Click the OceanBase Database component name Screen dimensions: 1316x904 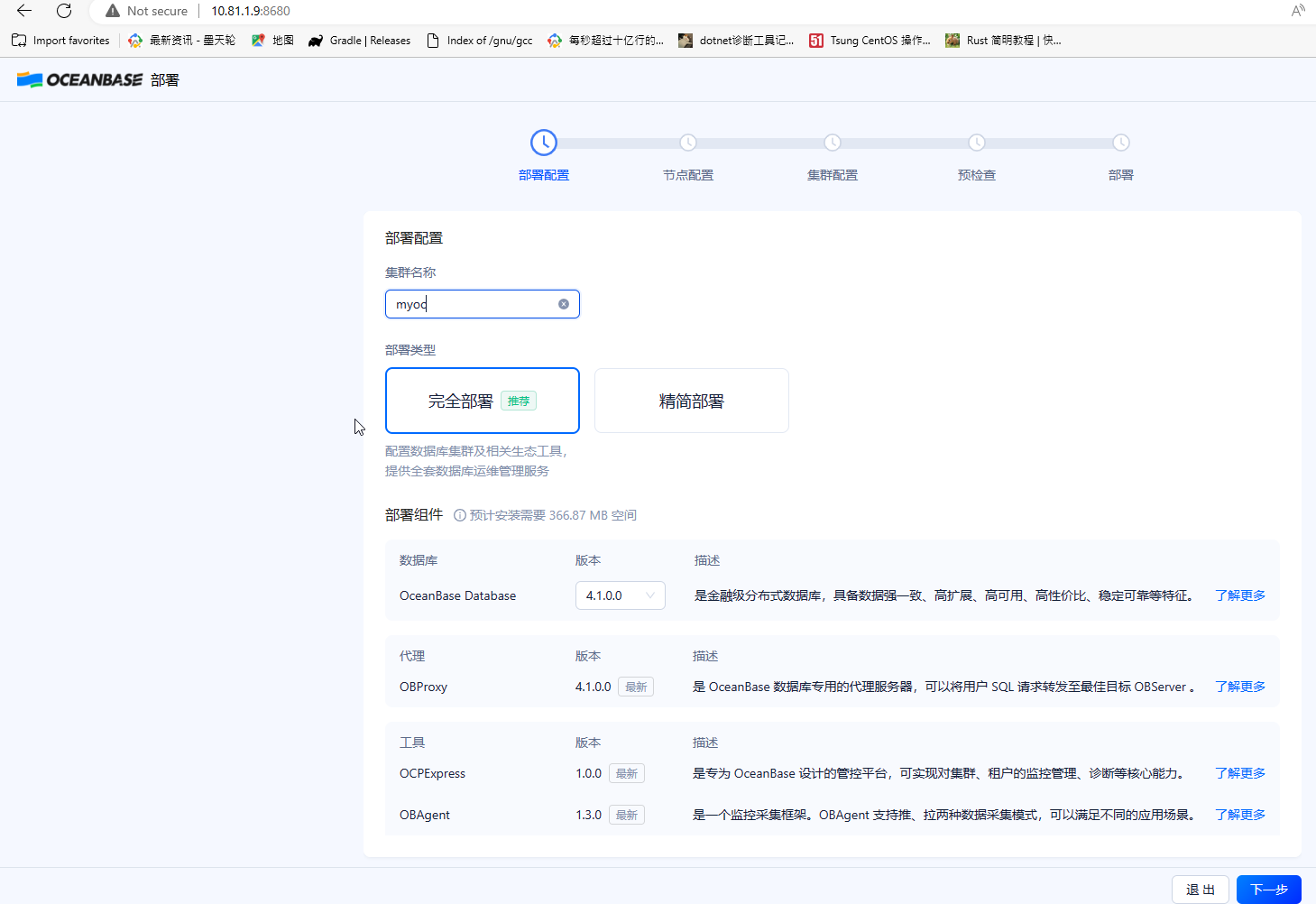click(458, 595)
